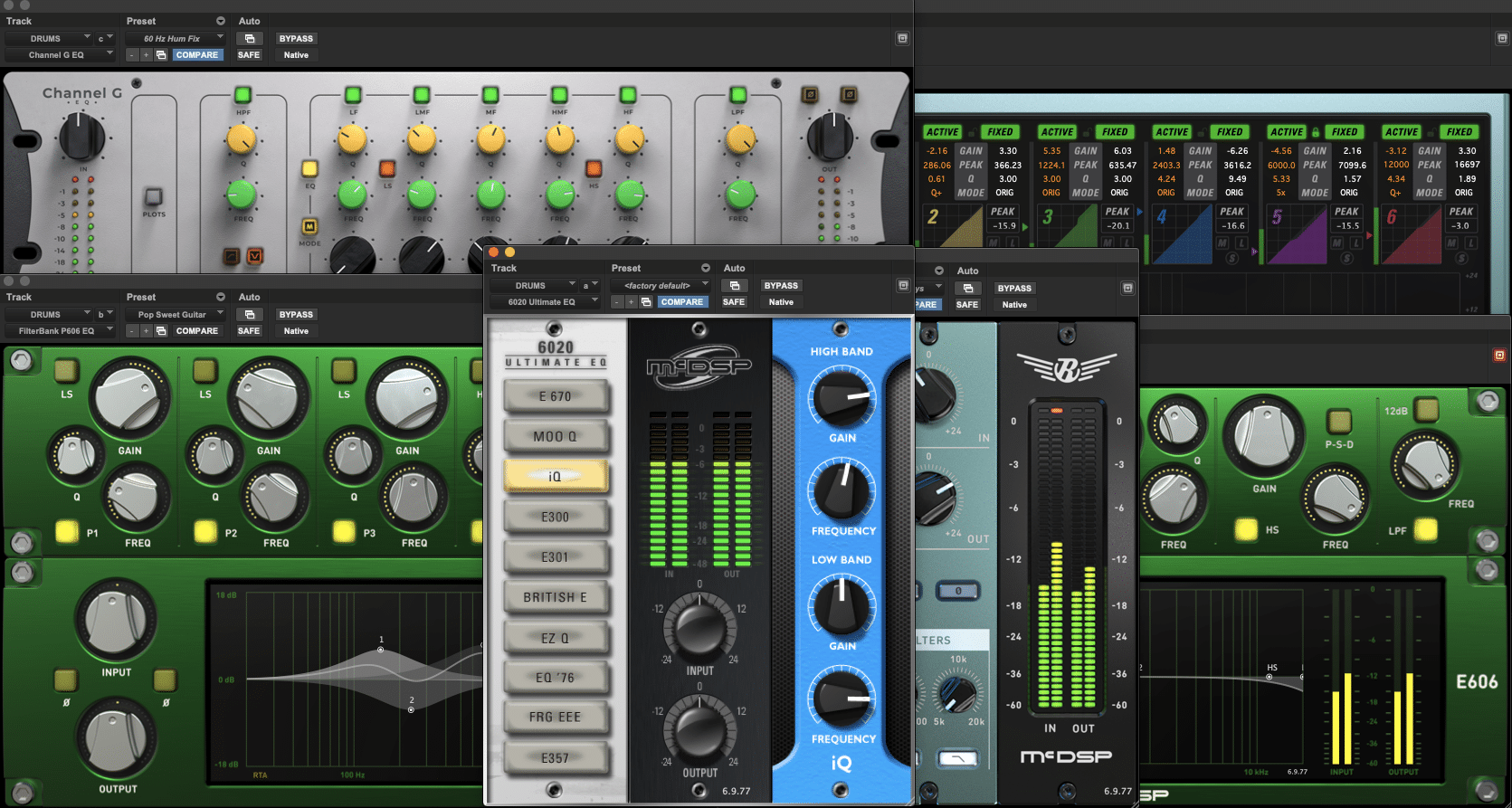Click the band 3 FIXED button
Viewport: 1512px width, 808px height.
coord(1115,132)
